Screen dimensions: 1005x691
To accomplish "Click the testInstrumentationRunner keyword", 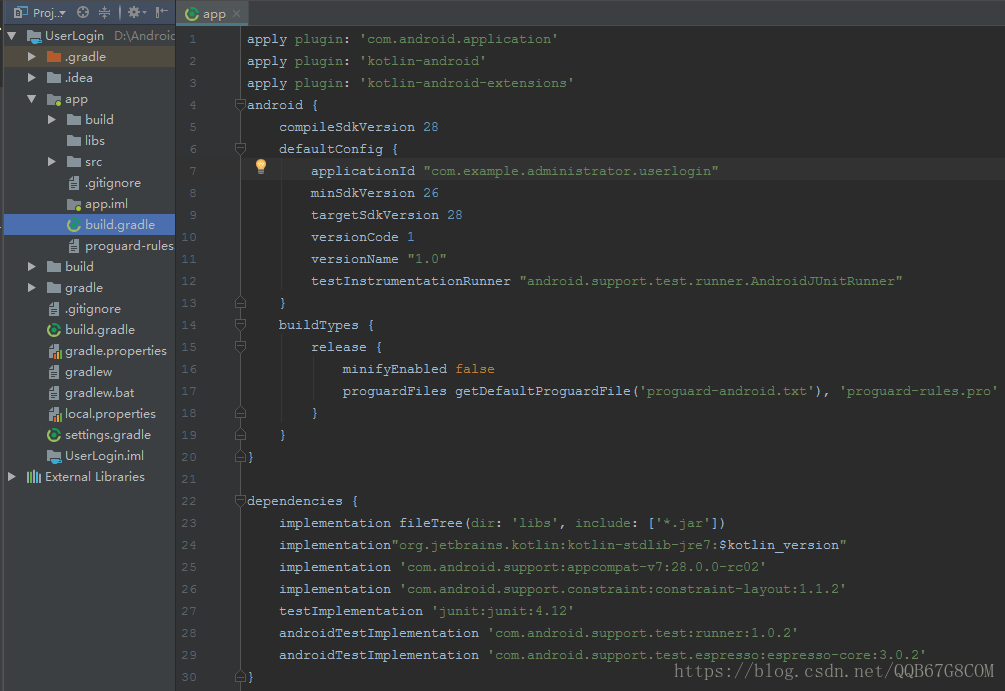I will 411,281.
